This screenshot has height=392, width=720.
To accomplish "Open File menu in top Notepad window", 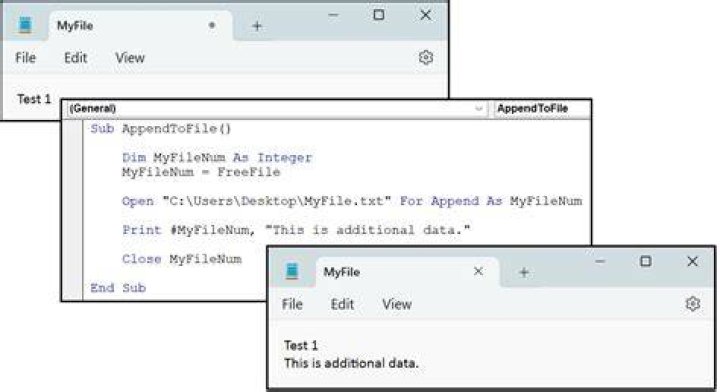I will [25, 58].
